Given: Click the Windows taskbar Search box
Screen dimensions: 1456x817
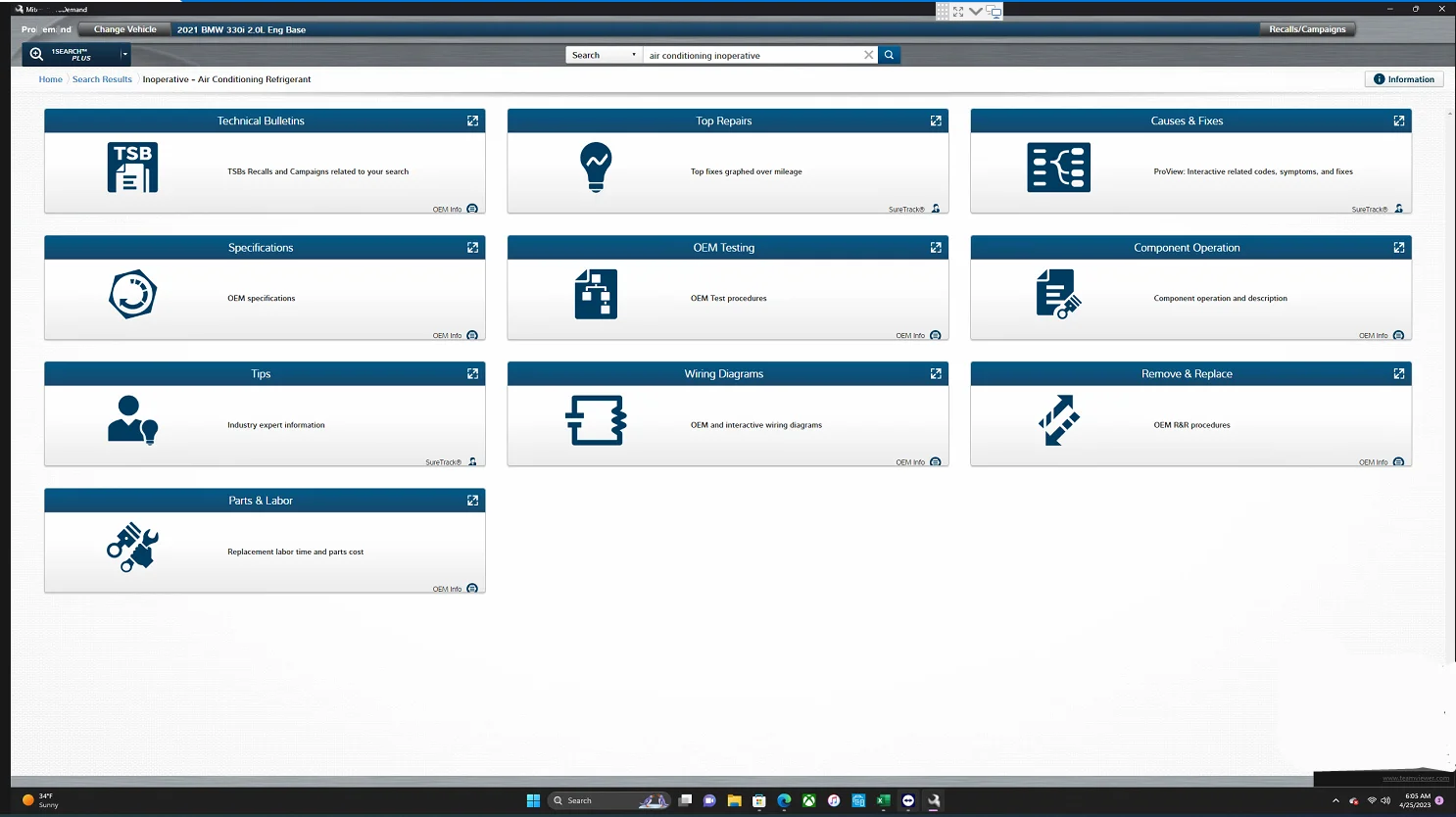Looking at the screenshot, I should tap(608, 800).
